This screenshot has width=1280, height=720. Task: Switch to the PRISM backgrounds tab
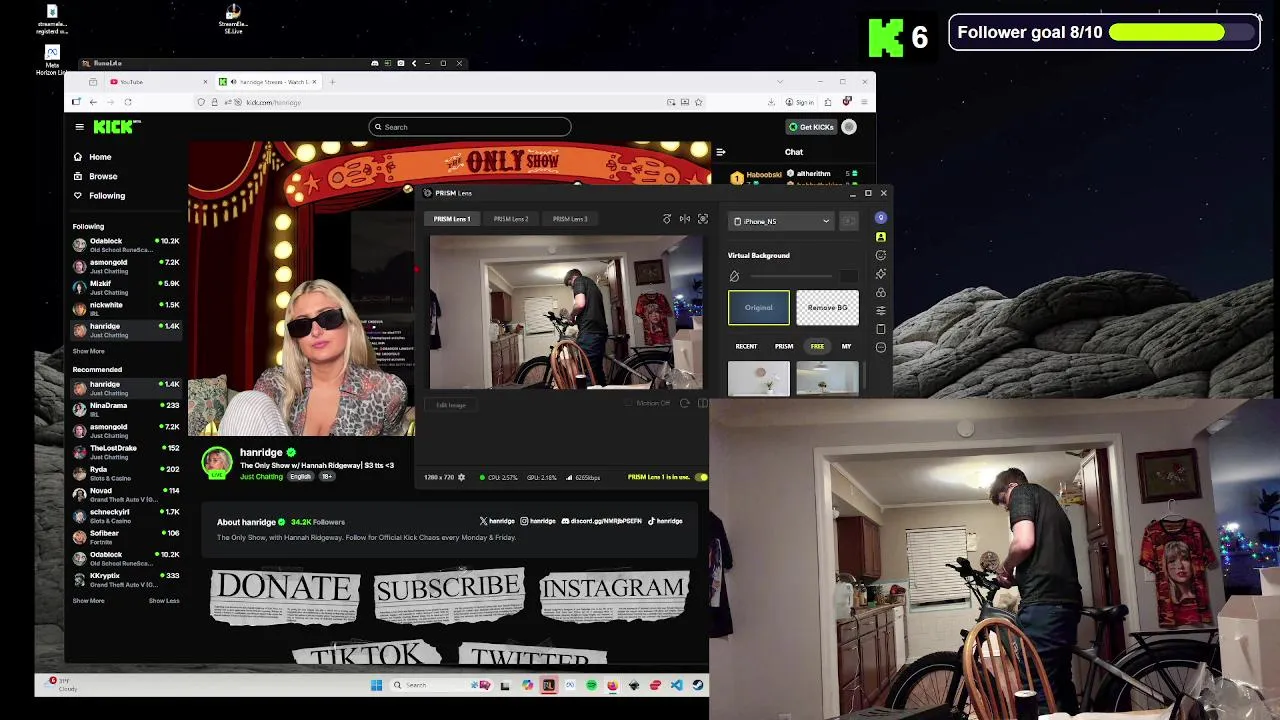click(x=784, y=347)
